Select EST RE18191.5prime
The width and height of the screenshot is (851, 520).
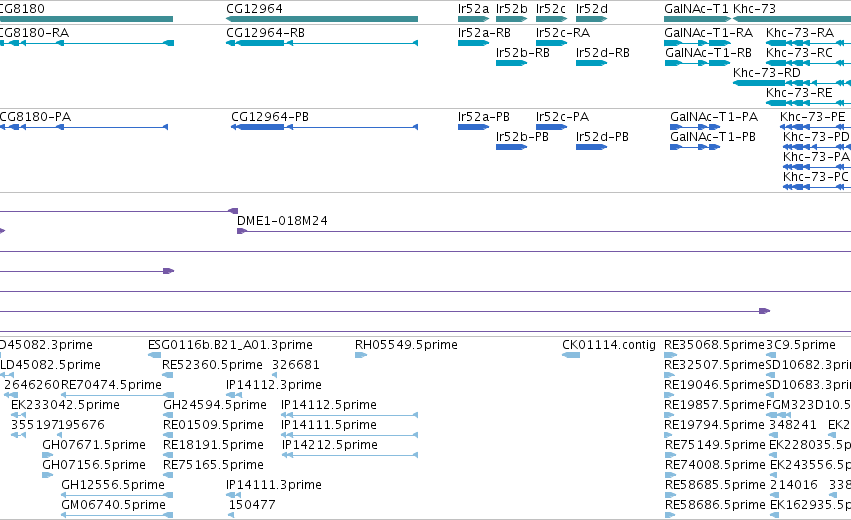point(213,446)
